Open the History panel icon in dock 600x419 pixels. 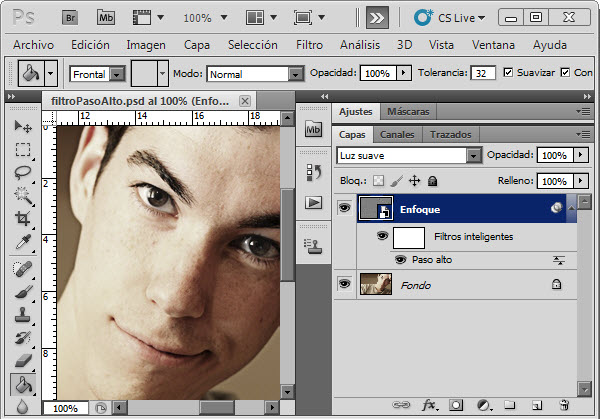click(x=313, y=172)
